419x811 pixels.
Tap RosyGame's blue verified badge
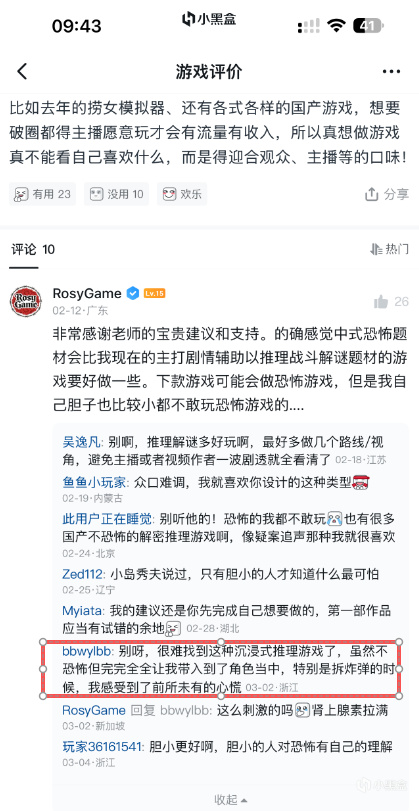[x=132, y=293]
